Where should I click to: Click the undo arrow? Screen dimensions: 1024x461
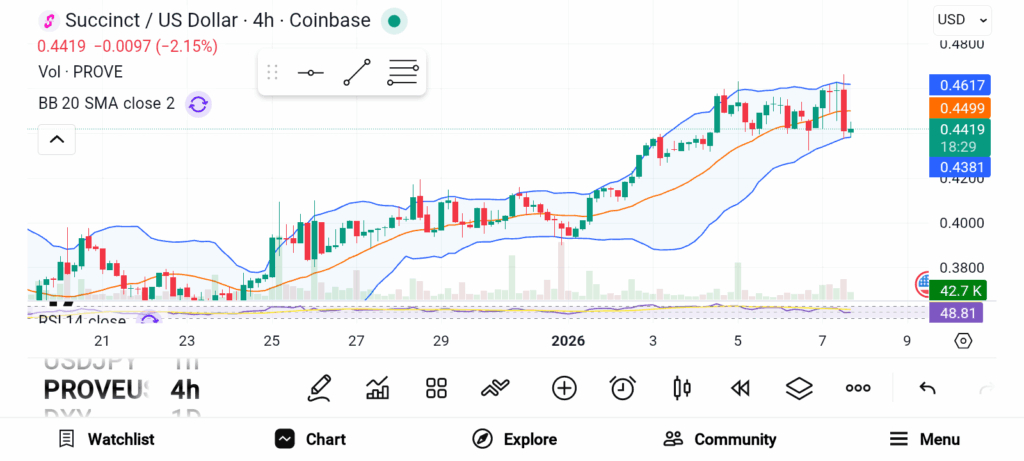click(x=927, y=388)
